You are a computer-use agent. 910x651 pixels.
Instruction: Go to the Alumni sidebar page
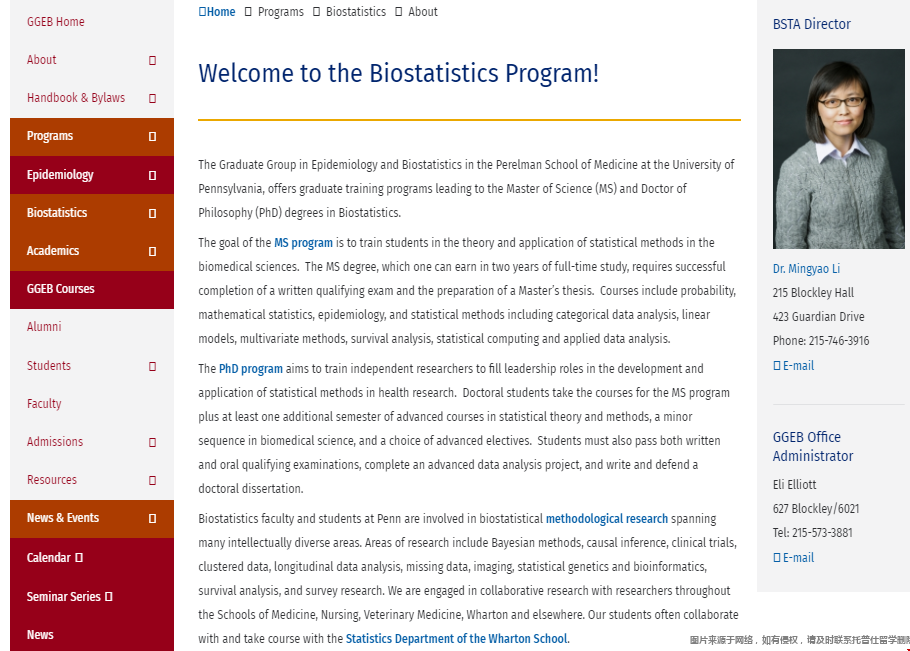(x=44, y=327)
